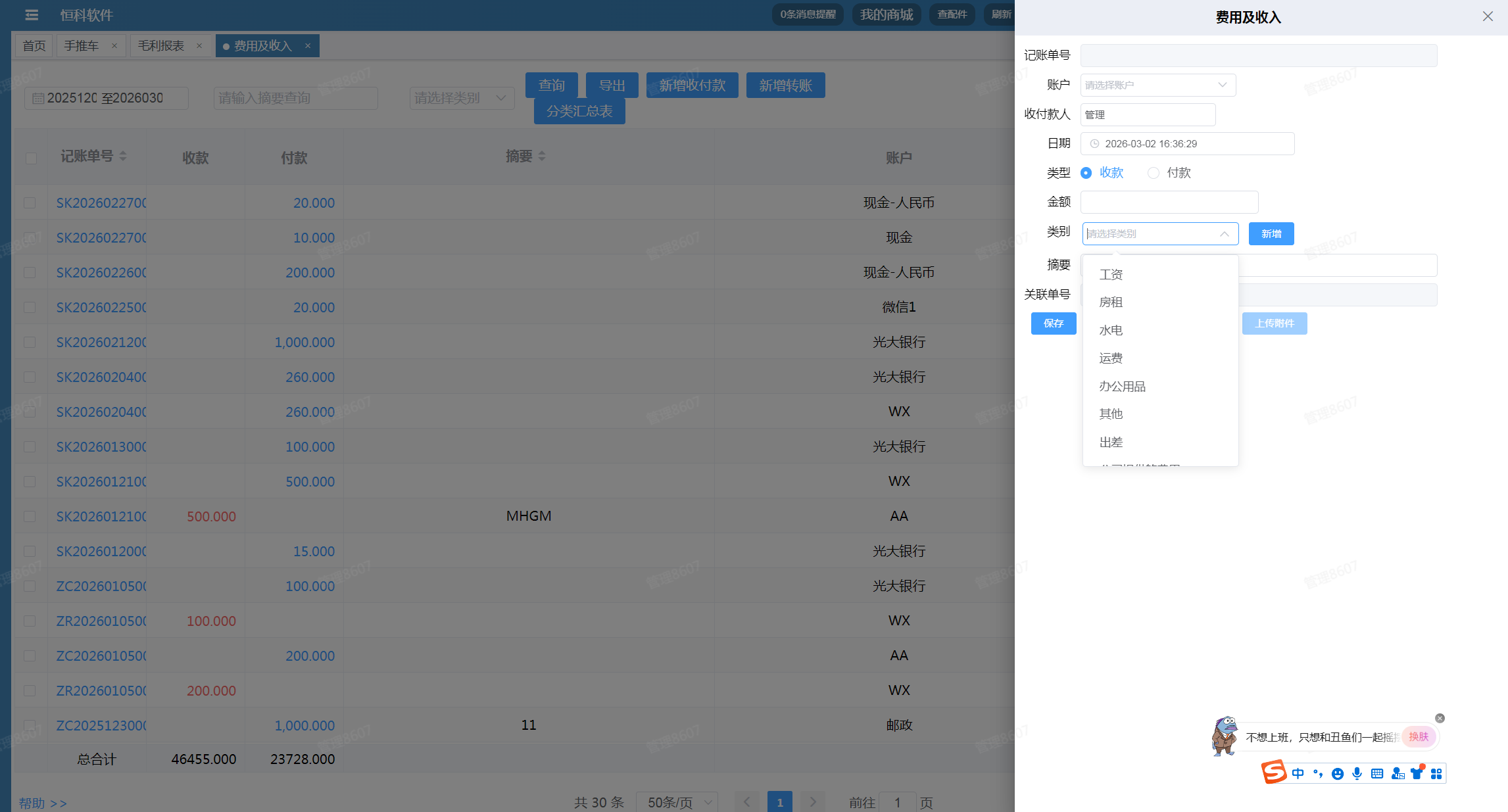Open the 50条/页 page size dropdown
The image size is (1508, 812).
(x=676, y=802)
